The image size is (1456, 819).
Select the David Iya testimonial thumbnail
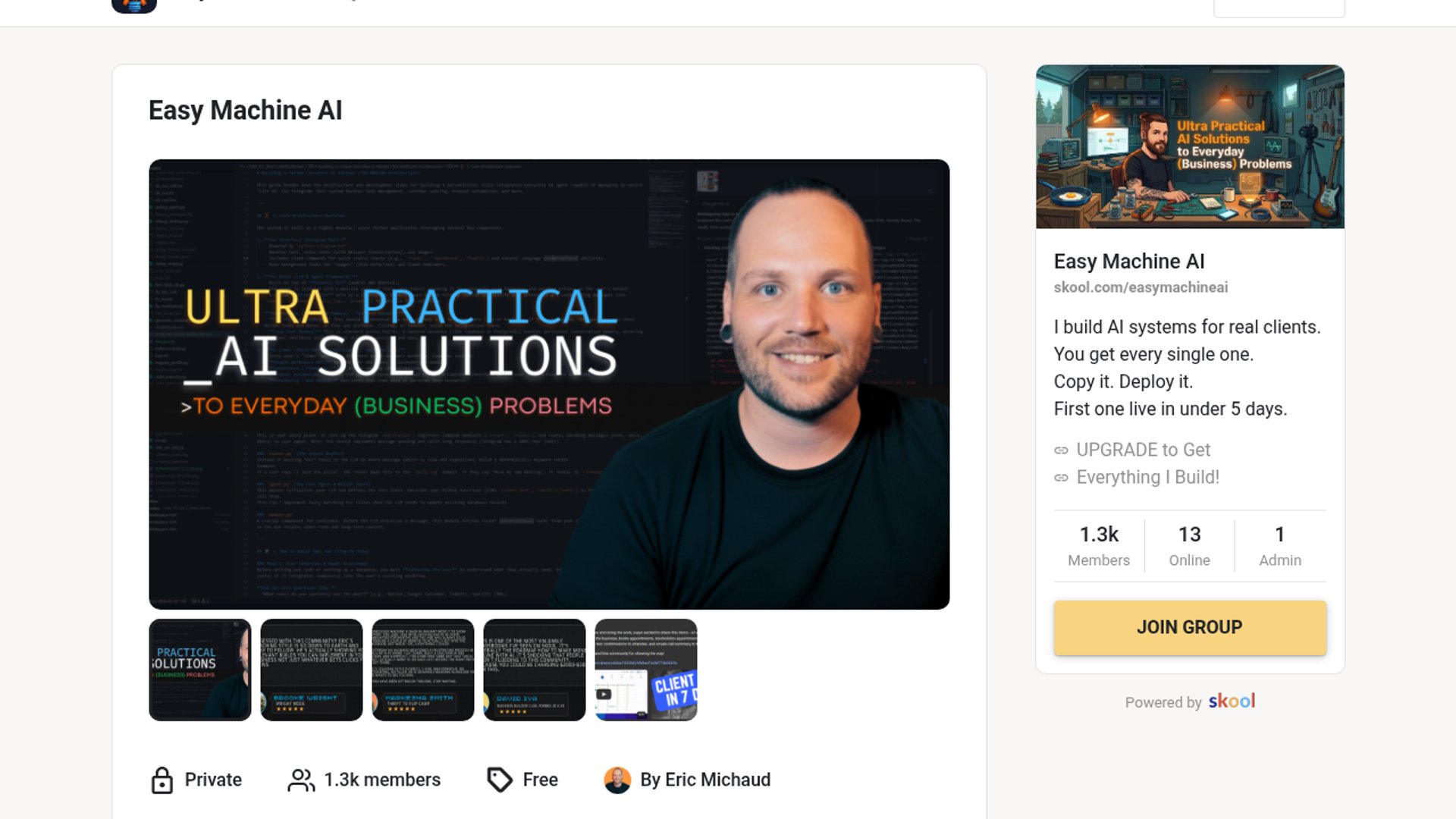pos(535,670)
